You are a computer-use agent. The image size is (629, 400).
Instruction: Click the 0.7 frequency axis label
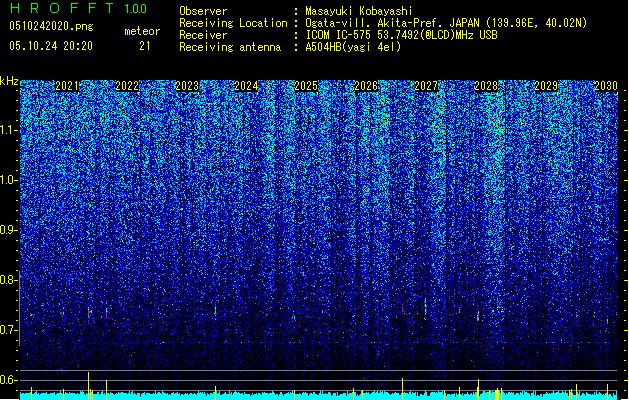(x=9, y=330)
